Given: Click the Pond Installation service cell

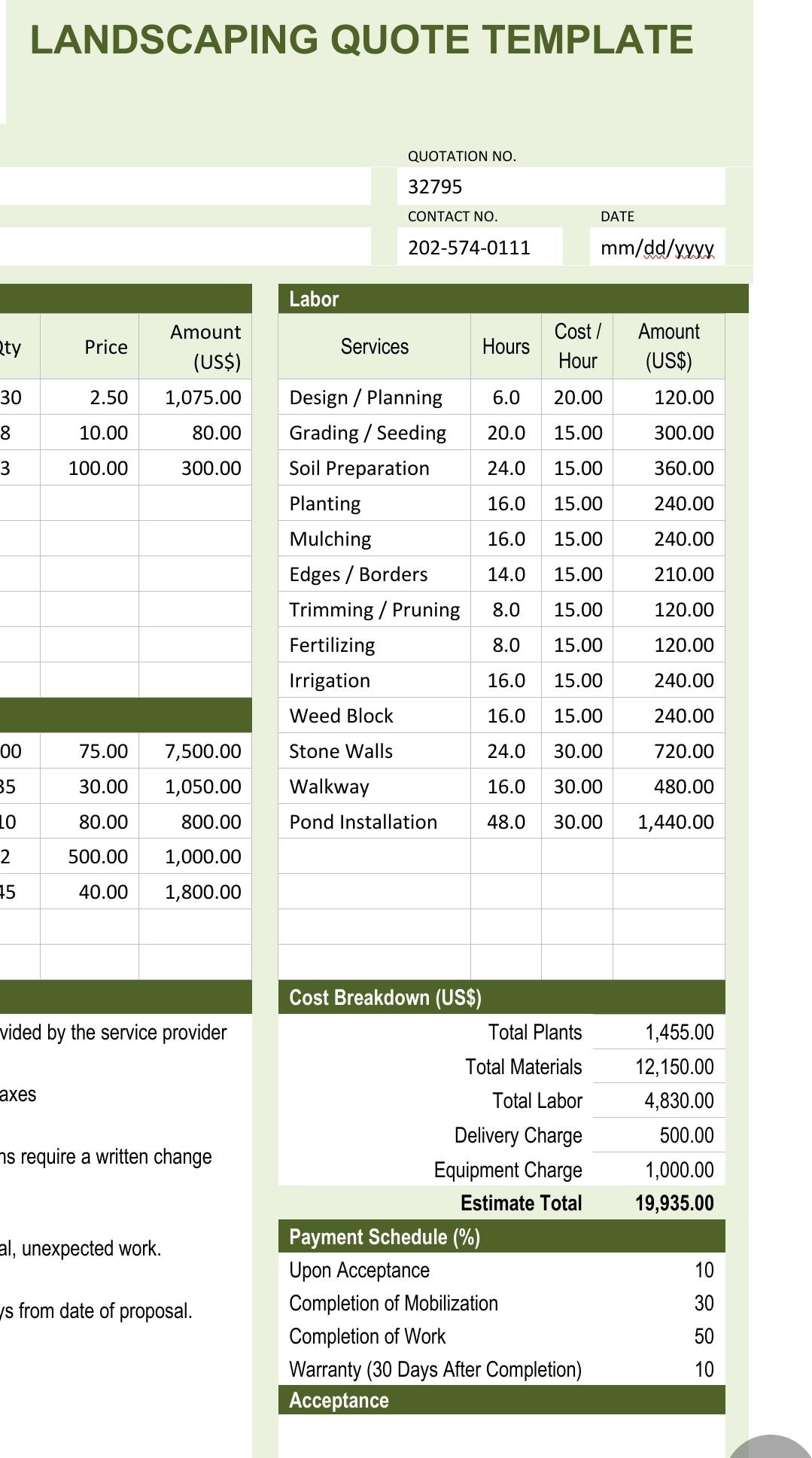Looking at the screenshot, I should pos(374,822).
